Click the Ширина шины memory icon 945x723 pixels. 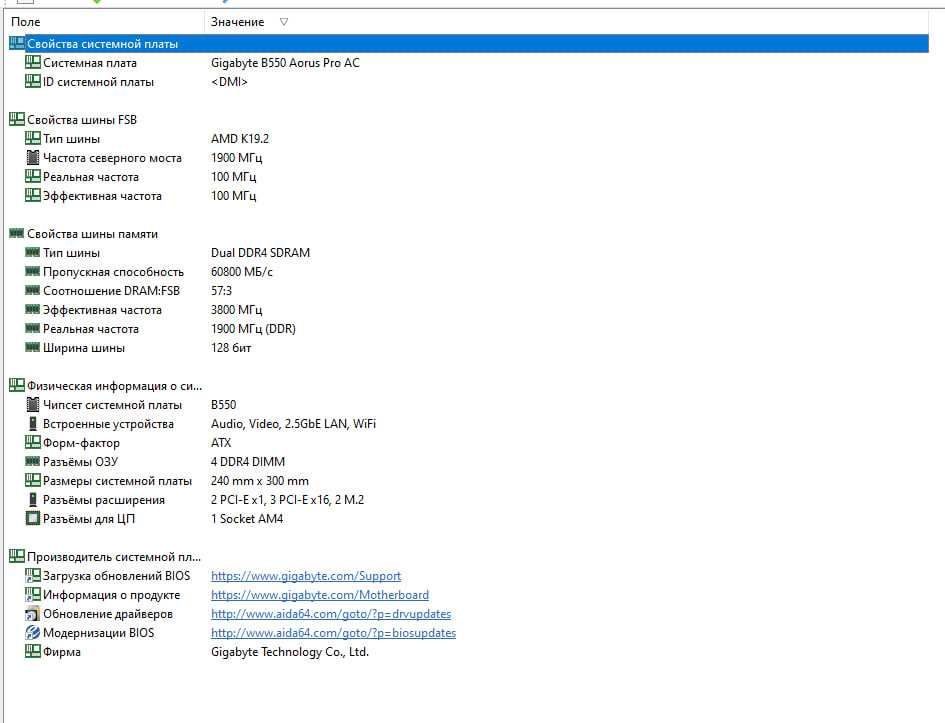tap(33, 347)
